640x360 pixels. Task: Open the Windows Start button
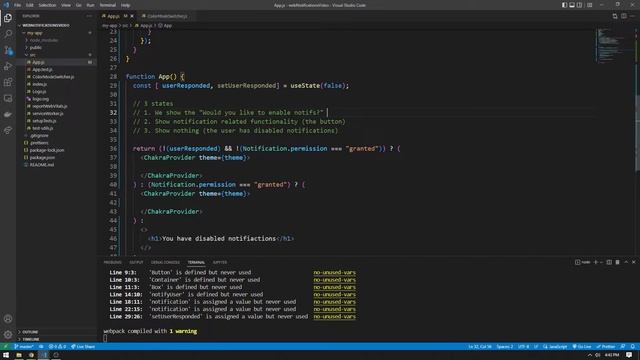6,355
